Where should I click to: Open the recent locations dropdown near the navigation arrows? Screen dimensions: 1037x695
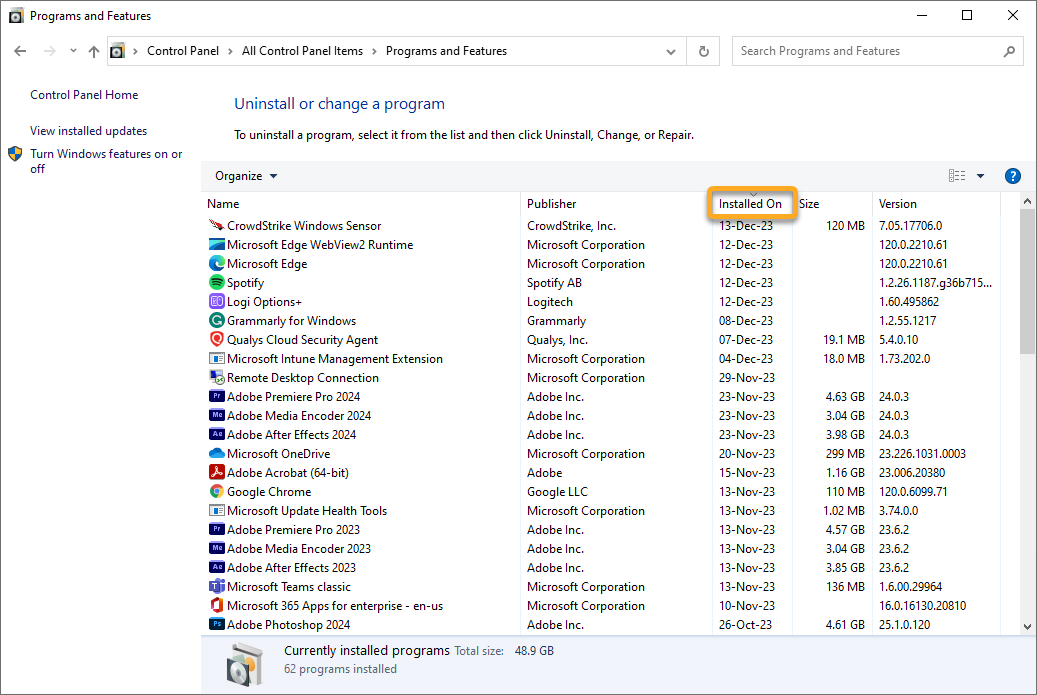(73, 51)
